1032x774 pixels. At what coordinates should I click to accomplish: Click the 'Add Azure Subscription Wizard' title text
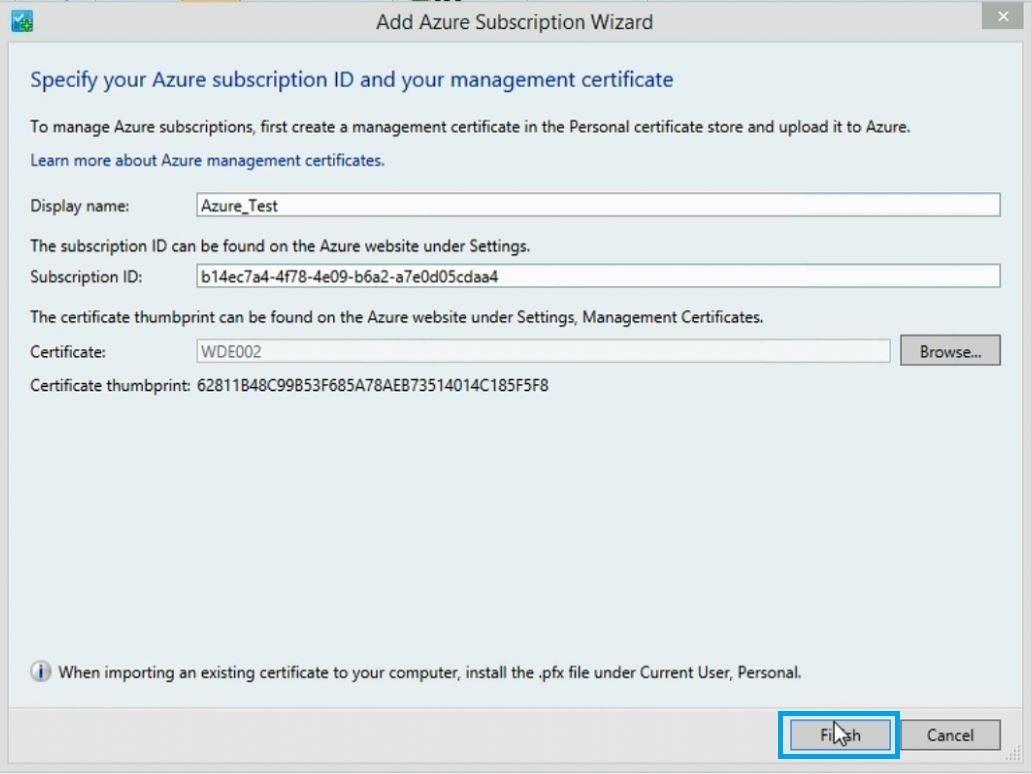coord(515,22)
